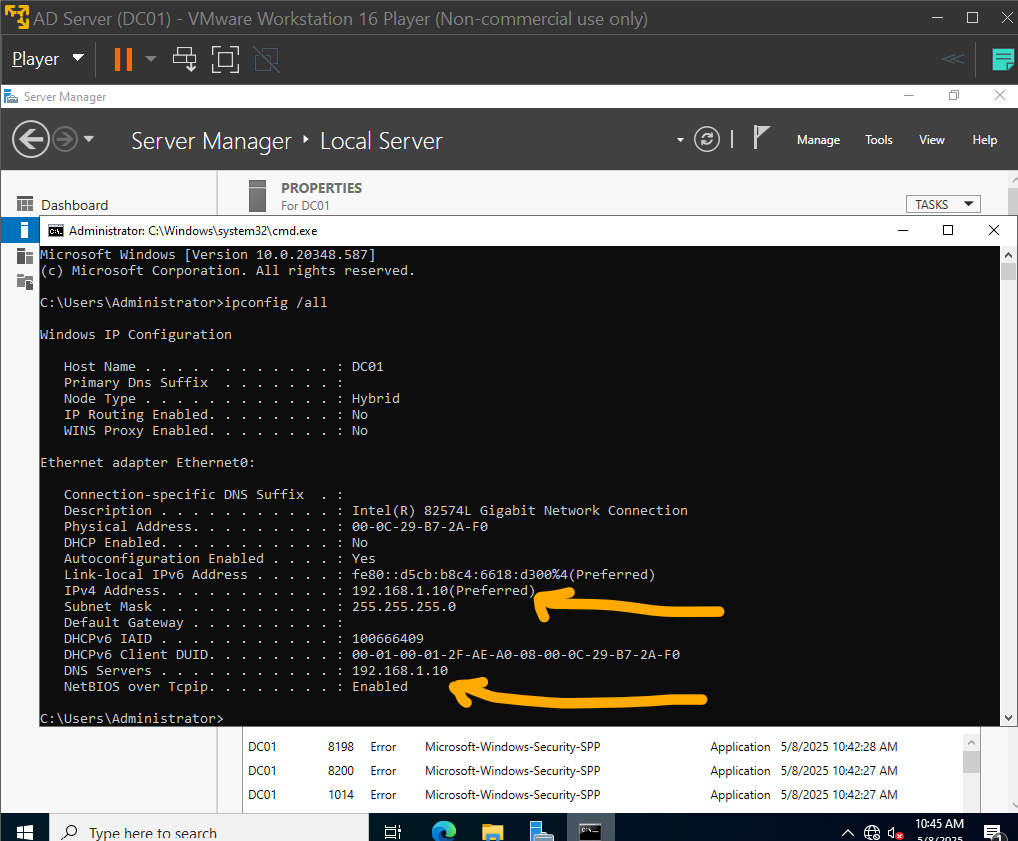The width and height of the screenshot is (1018, 841).
Task: Click the Local Server breadcrumb
Action: (381, 141)
